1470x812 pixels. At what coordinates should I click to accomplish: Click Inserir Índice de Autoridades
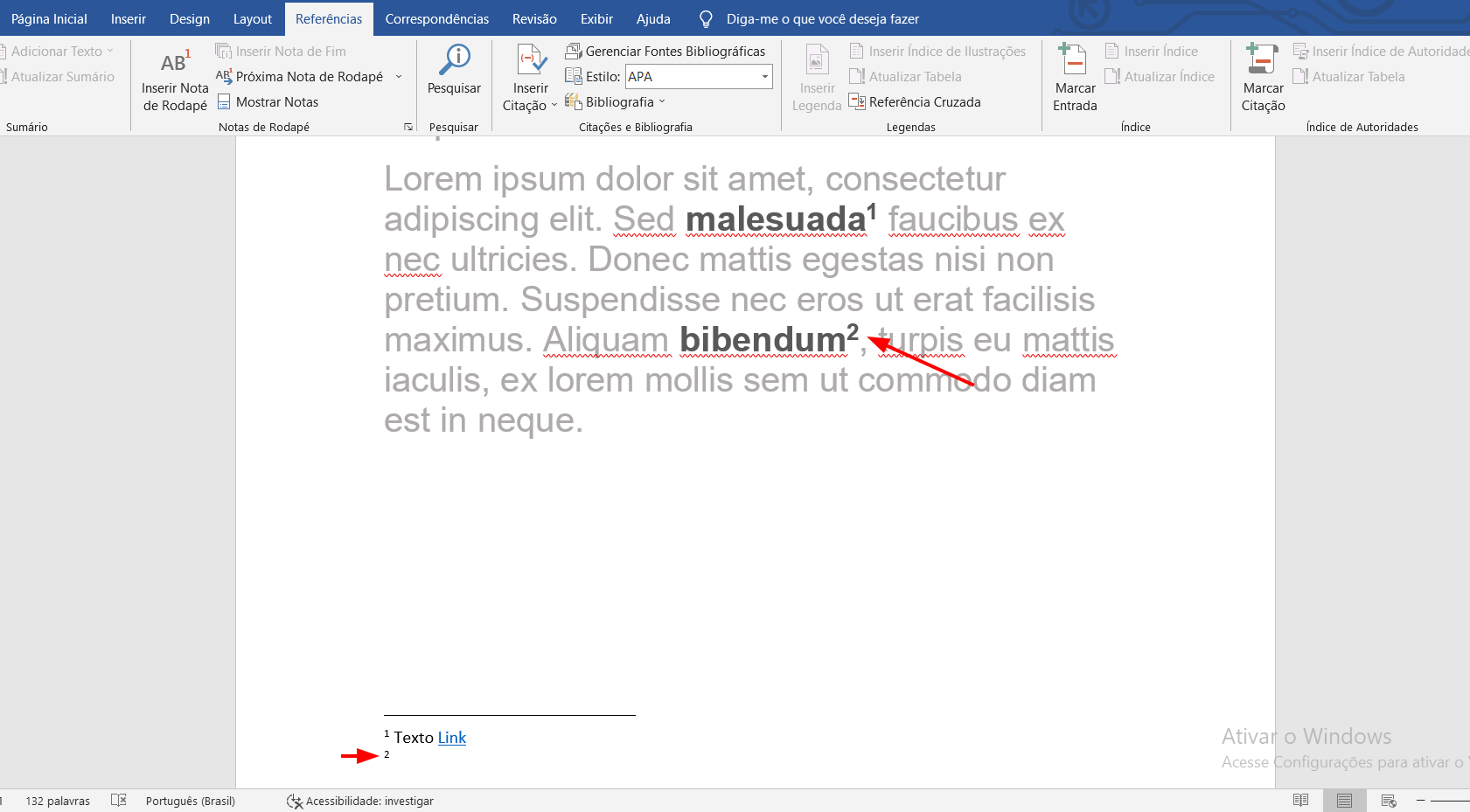coord(1382,52)
